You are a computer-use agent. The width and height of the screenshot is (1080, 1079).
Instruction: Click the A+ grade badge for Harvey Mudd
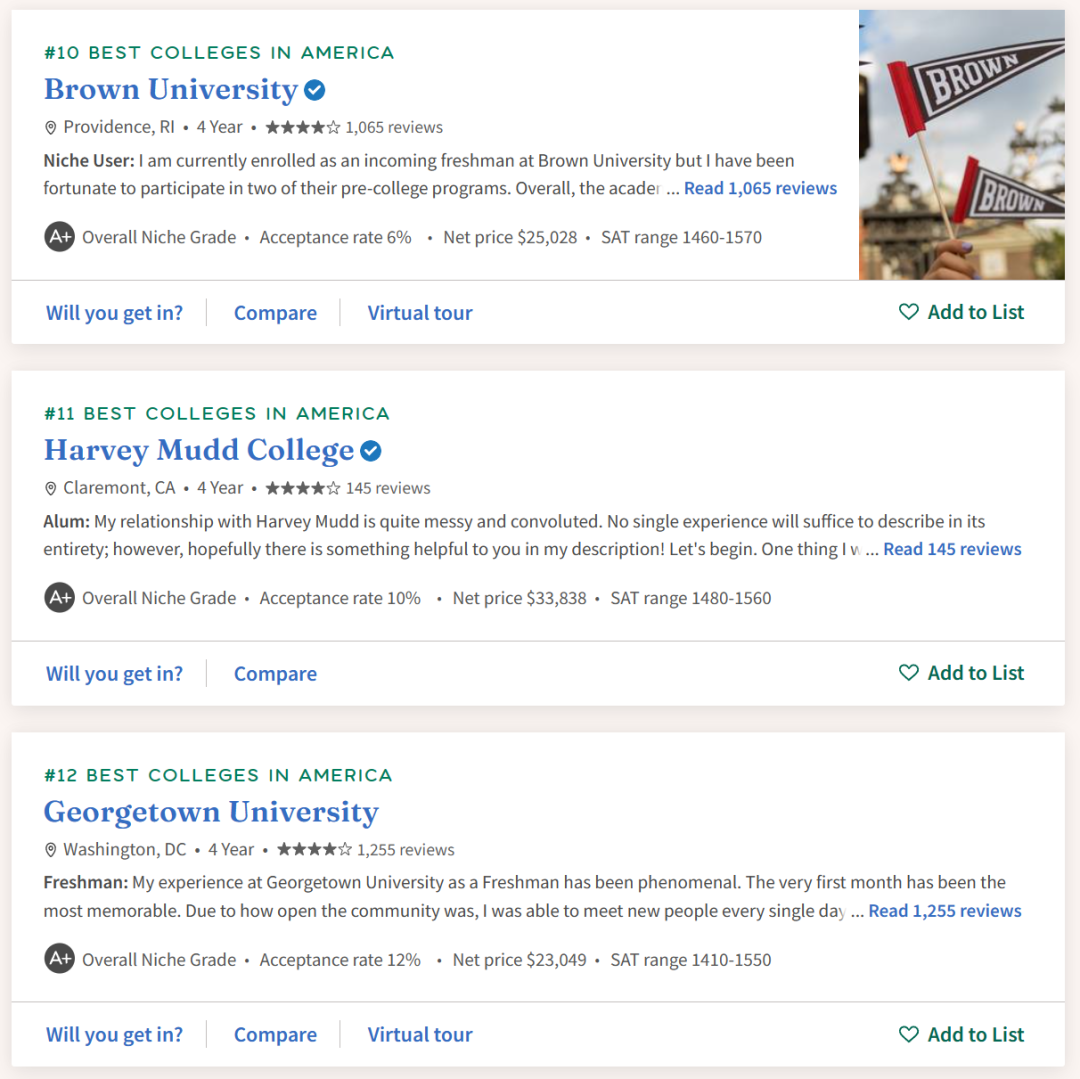59,598
